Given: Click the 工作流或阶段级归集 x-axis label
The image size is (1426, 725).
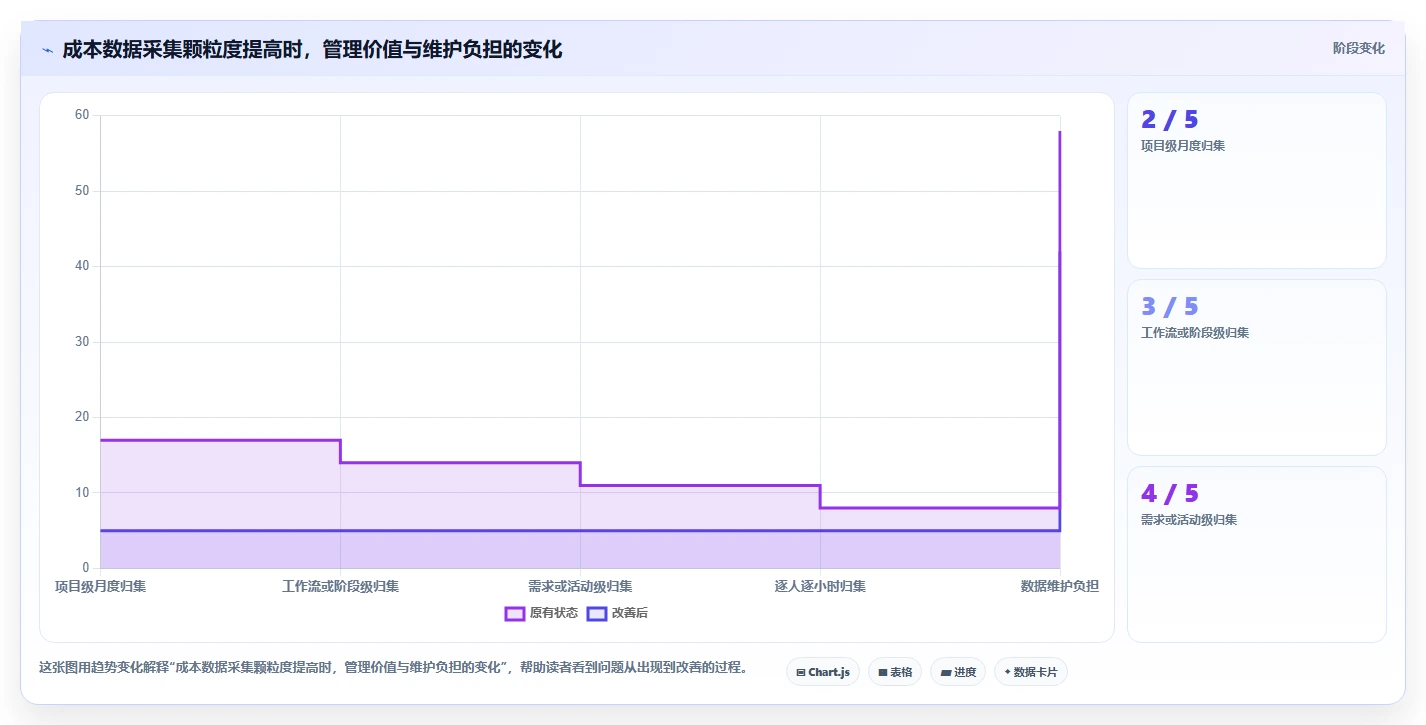Looking at the screenshot, I should click(x=340, y=586).
